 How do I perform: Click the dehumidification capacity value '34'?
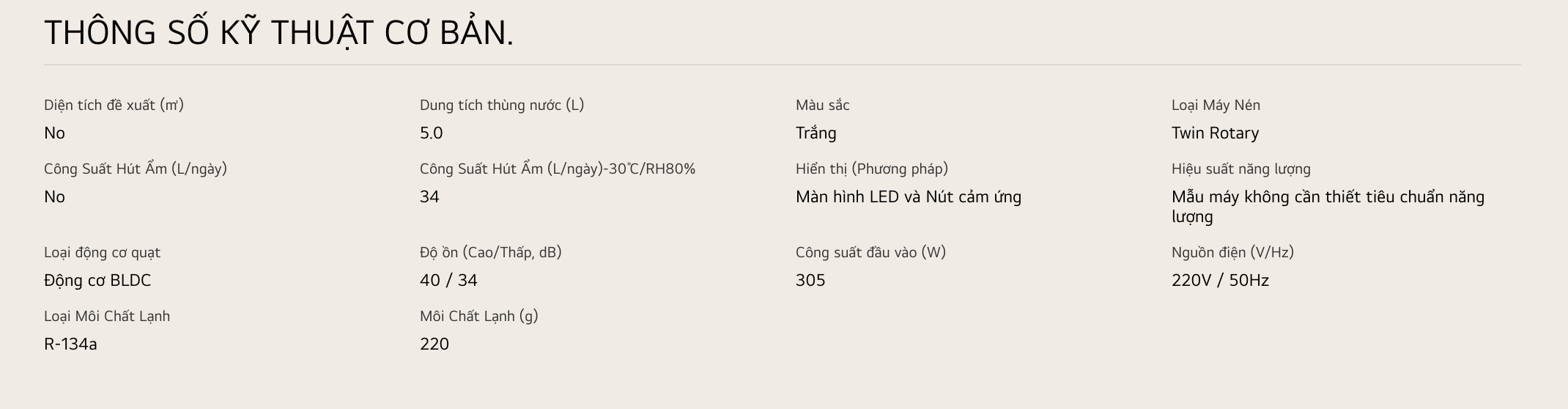(429, 197)
